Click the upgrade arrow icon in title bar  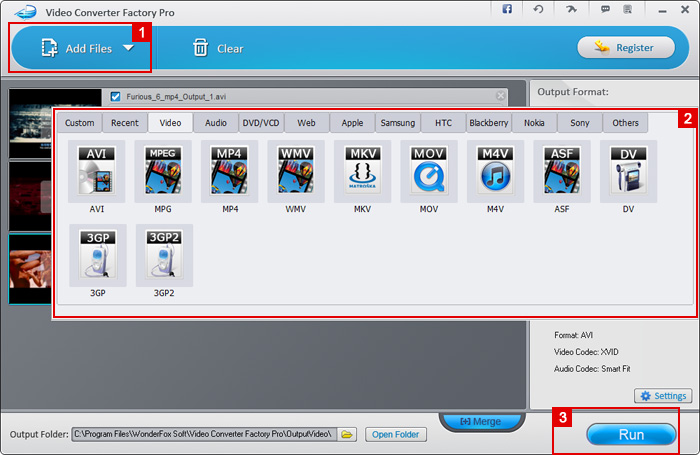(x=571, y=9)
